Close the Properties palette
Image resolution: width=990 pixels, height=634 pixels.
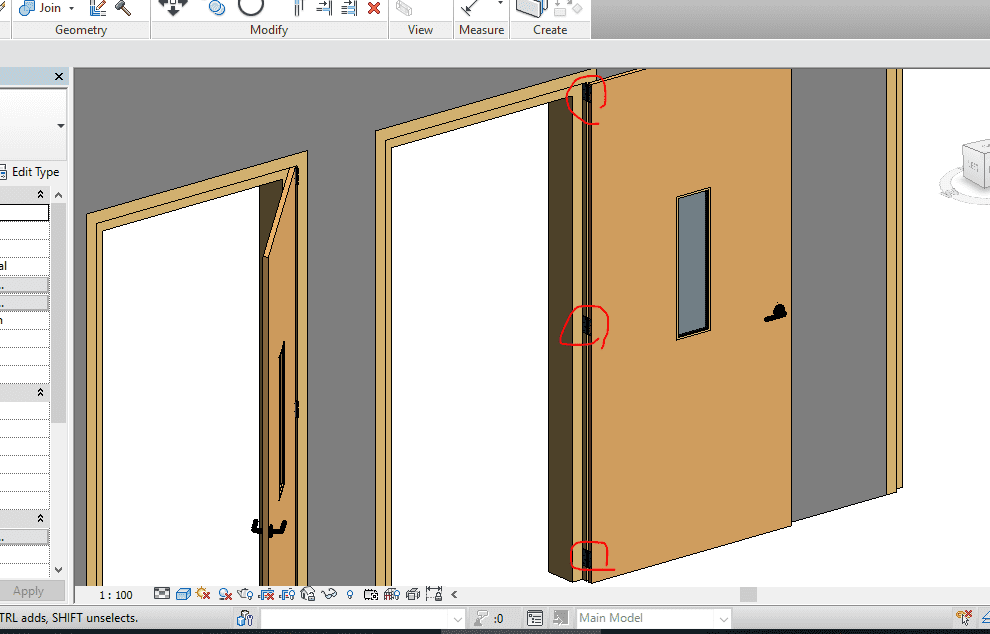(x=59, y=77)
